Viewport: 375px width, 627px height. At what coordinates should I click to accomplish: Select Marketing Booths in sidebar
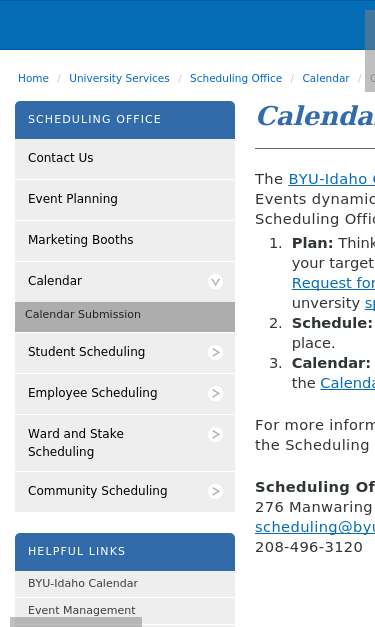[x=125, y=241]
